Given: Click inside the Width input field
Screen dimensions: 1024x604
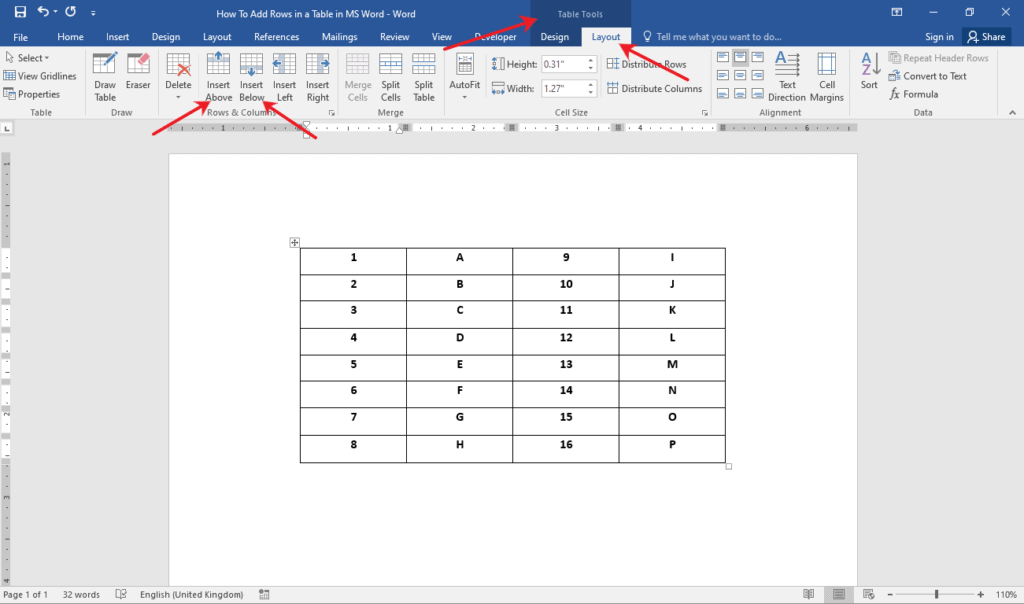Looking at the screenshot, I should tap(563, 88).
